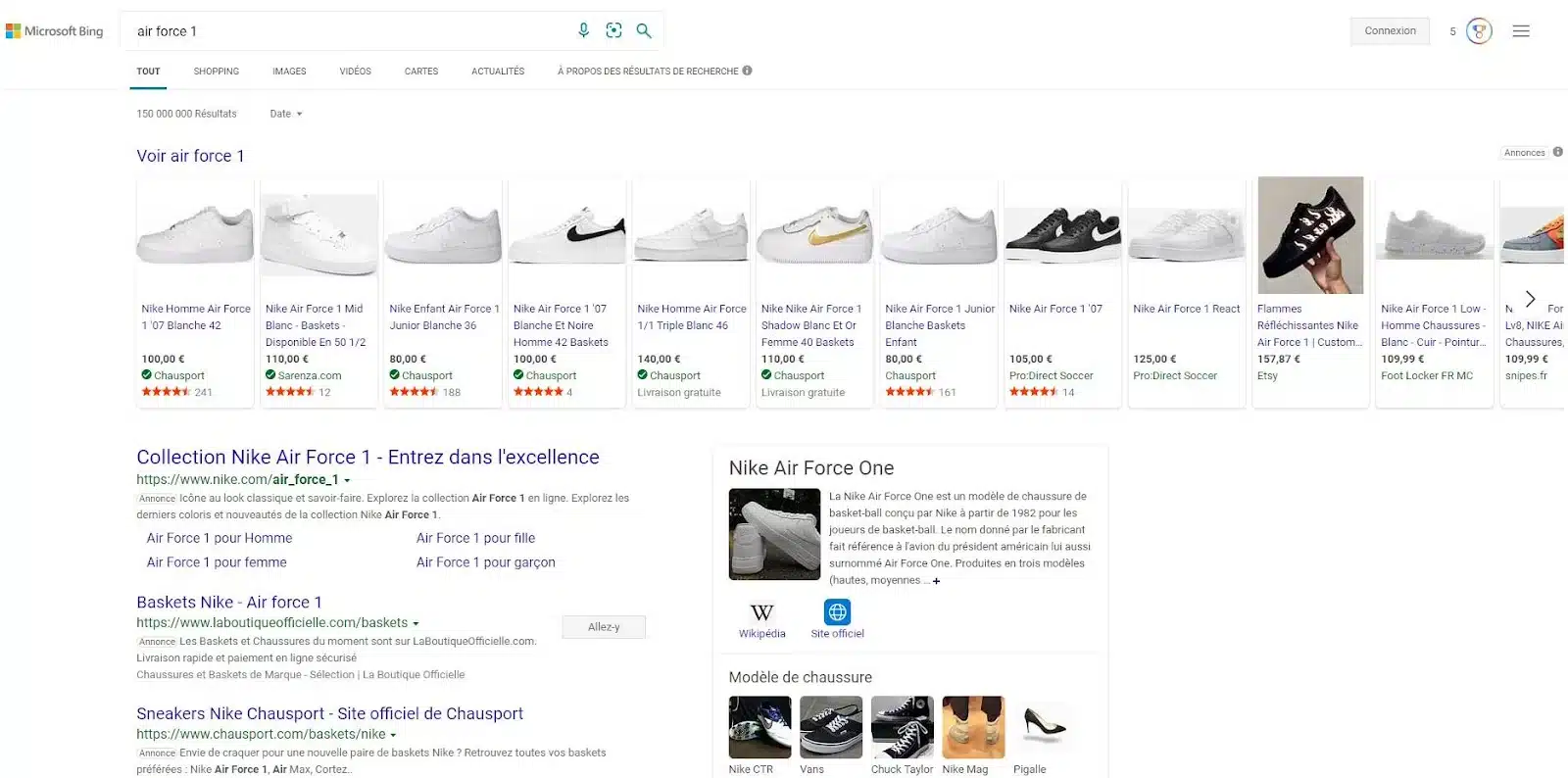Select Nike CTR shoe model thumbnail

(759, 728)
